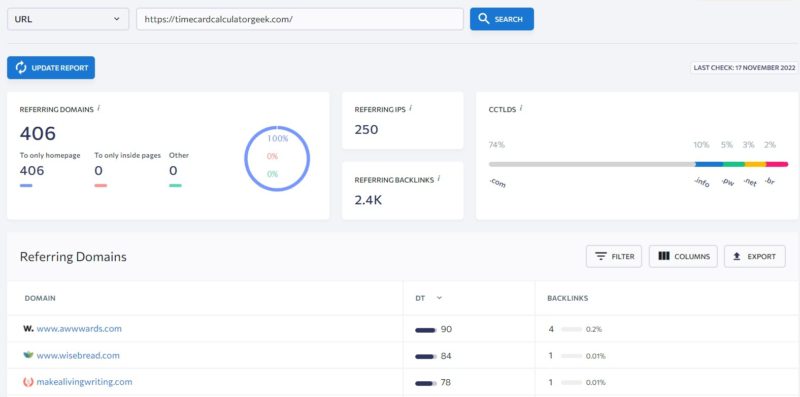Click the Update Report button
The image size is (800, 397).
pyautogui.click(x=51, y=67)
